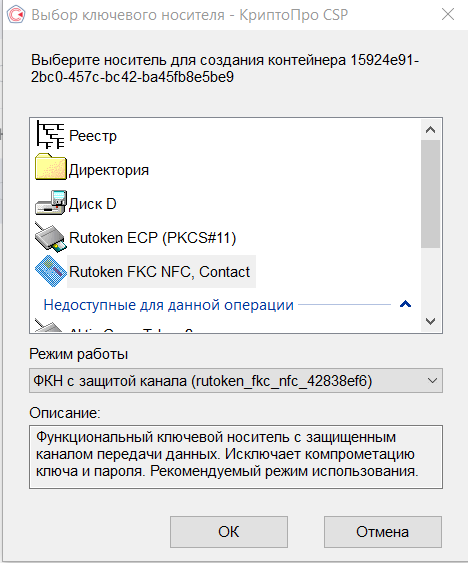Select the Реестр list entry label

tap(93, 136)
